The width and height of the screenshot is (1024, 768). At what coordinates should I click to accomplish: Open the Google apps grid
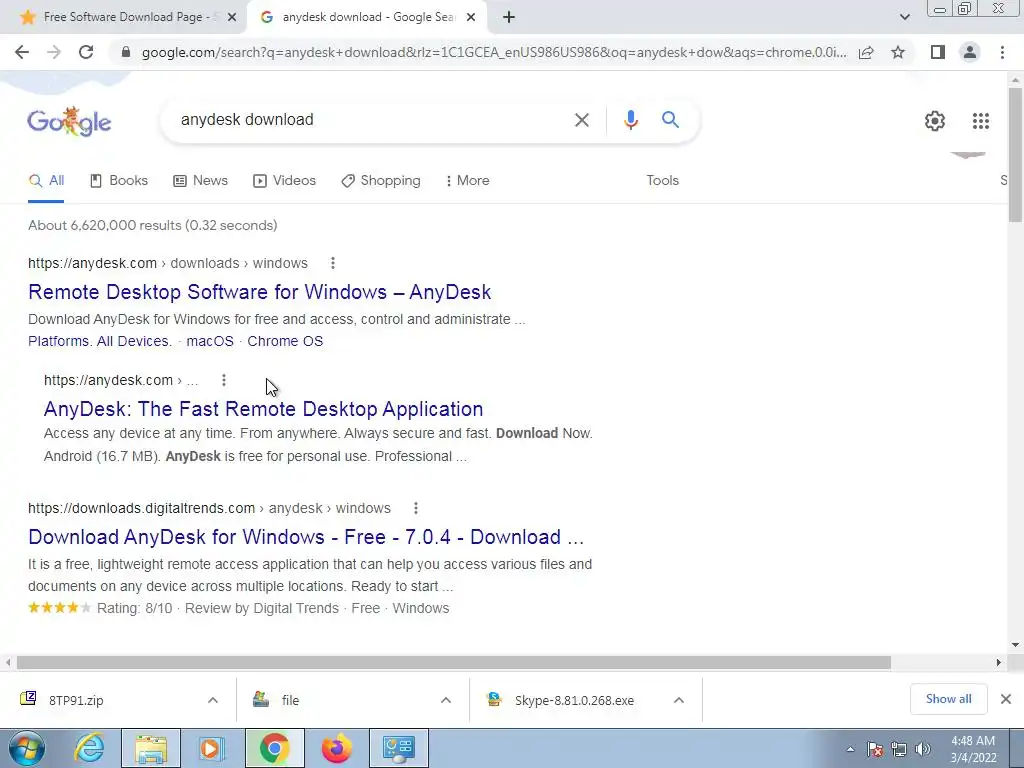980,121
